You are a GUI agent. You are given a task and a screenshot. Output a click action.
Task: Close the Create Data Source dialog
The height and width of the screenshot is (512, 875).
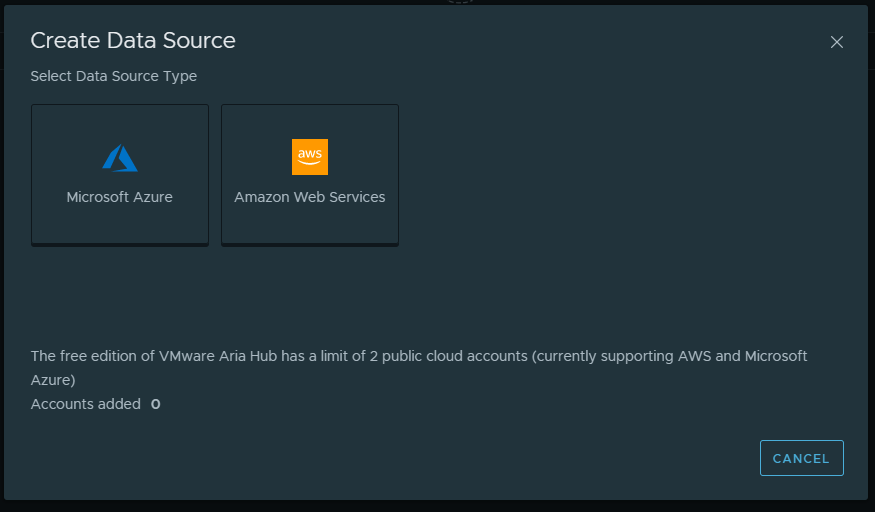(x=836, y=42)
